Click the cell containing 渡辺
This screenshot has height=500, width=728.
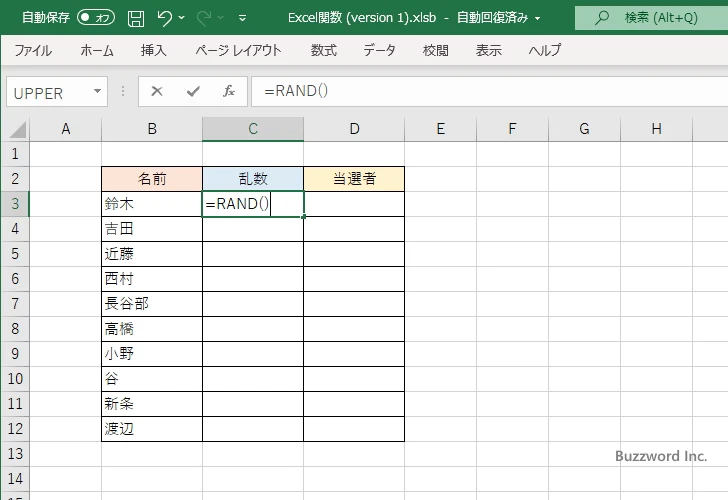click(152, 429)
